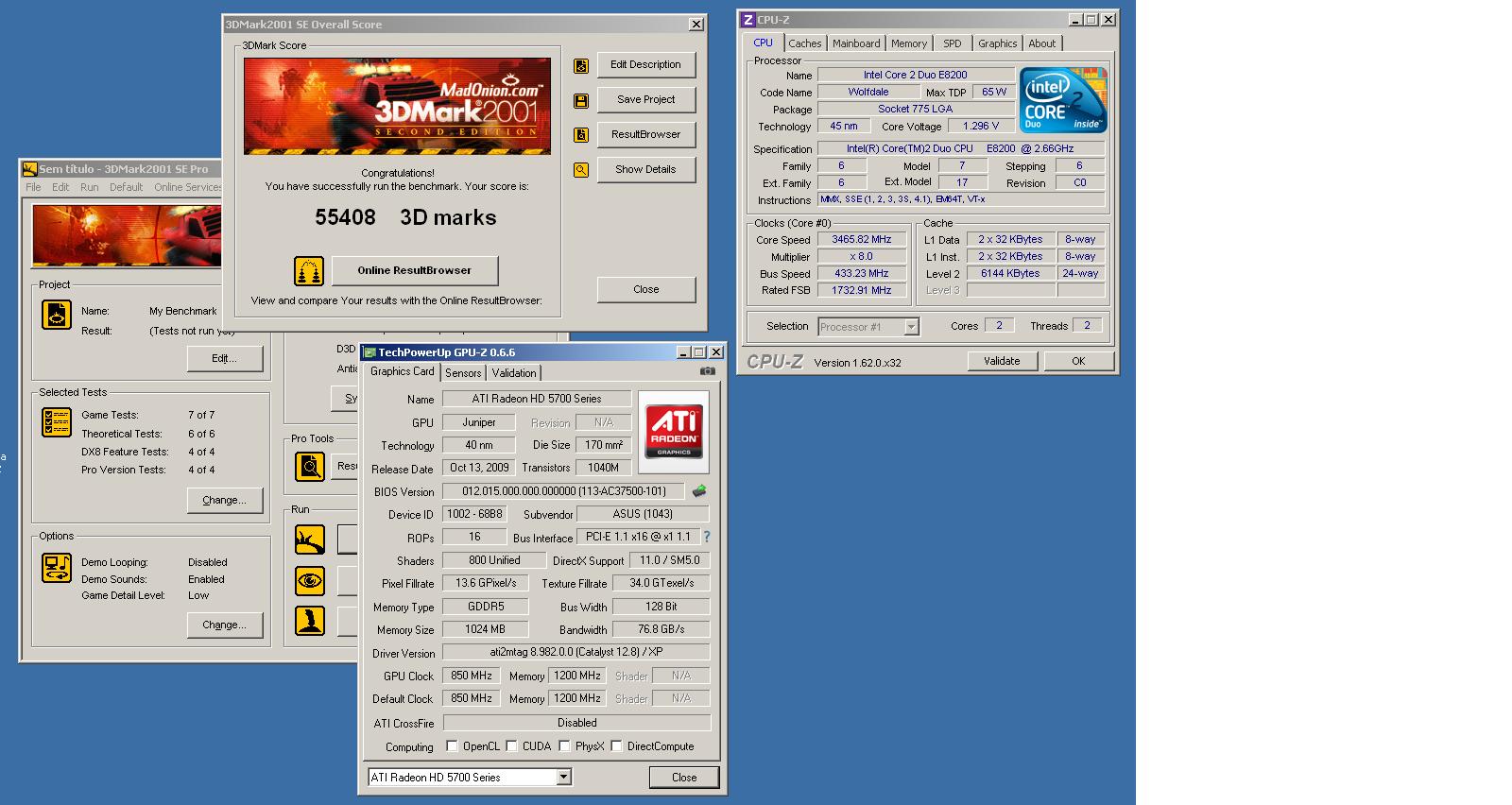Click the GPU-Z BIOS save chip icon

point(699,491)
